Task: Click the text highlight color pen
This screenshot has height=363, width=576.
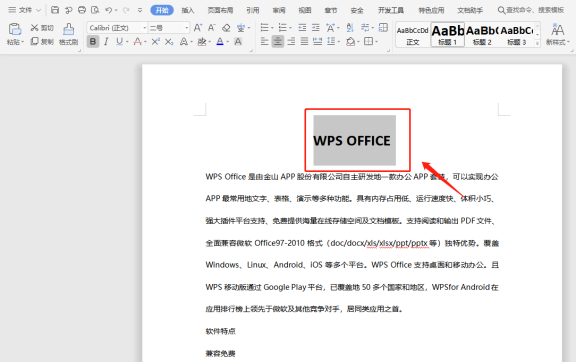Action: tap(202, 42)
